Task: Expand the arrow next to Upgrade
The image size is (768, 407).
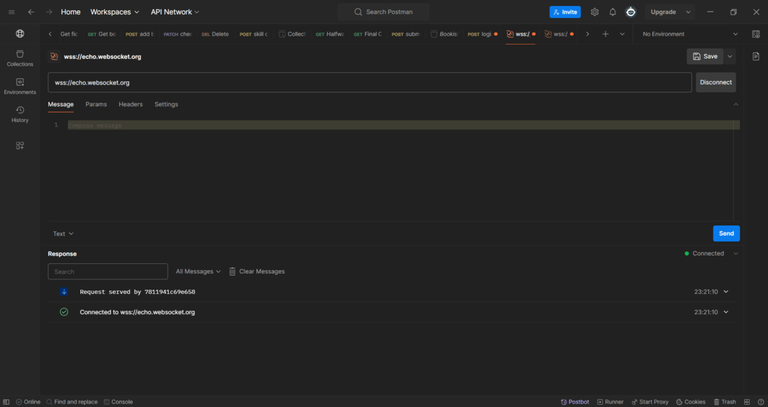Action: [x=688, y=12]
